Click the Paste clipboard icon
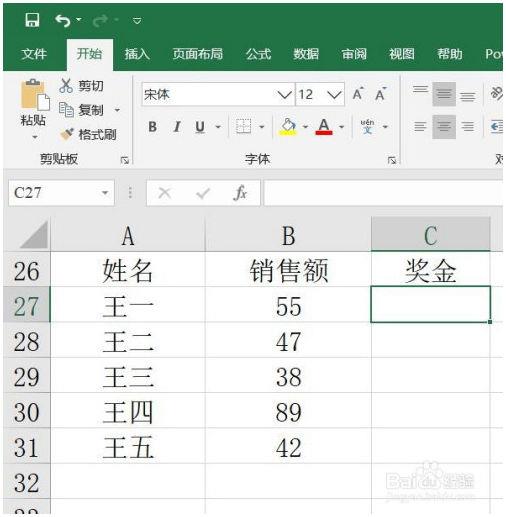Screen dimensions: 506x517 click(34, 95)
